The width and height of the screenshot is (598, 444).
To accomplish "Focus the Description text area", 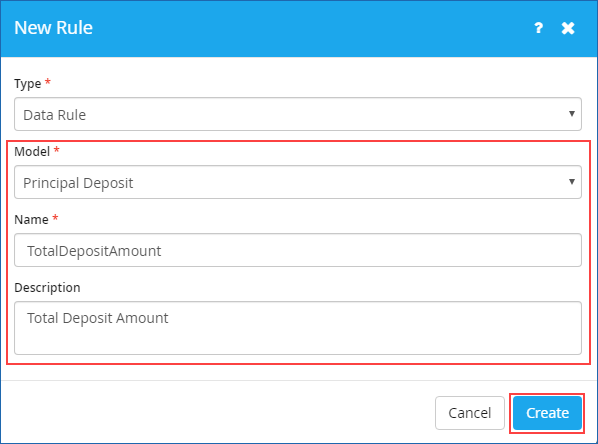I will click(x=298, y=328).
